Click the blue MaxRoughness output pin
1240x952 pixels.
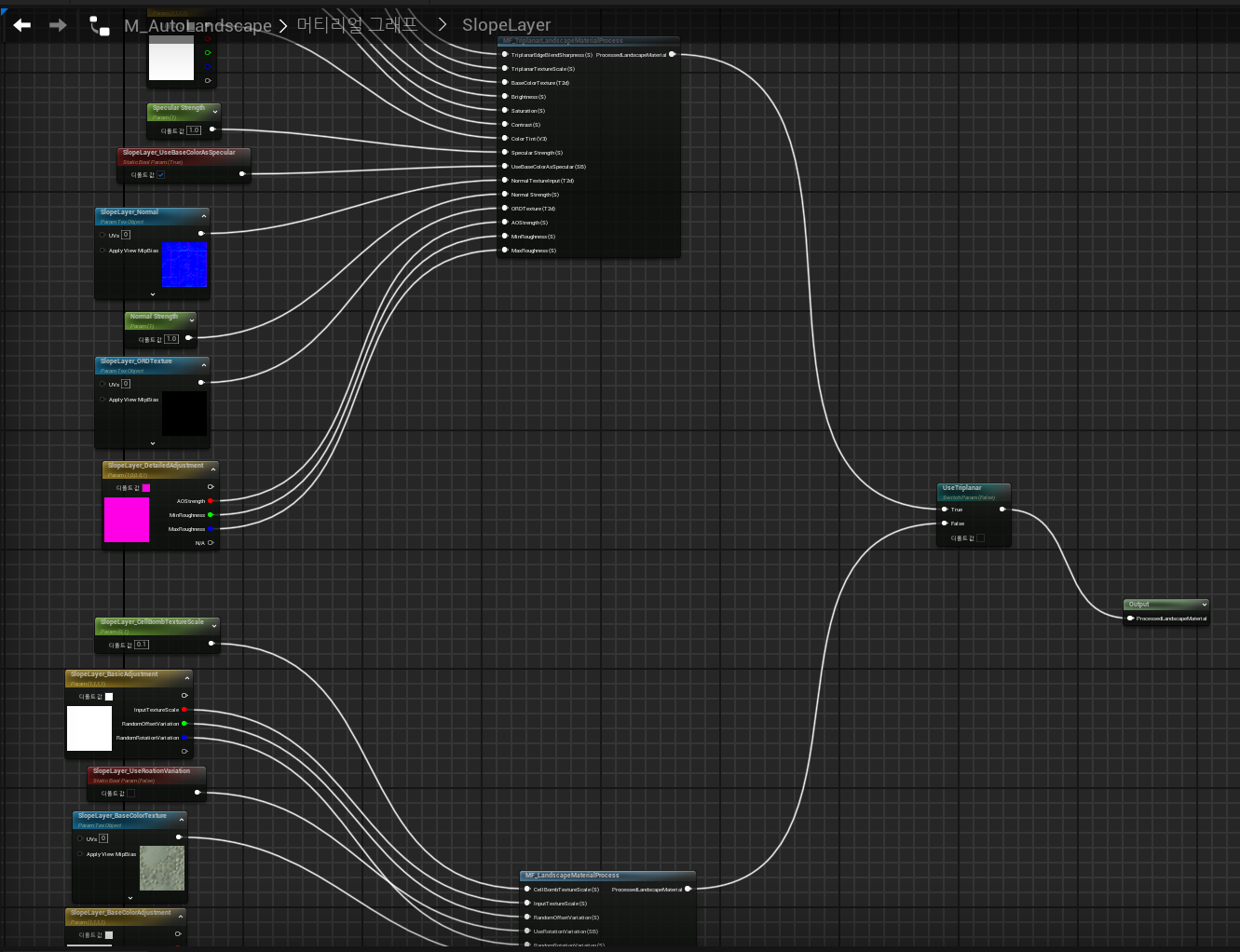[x=211, y=529]
